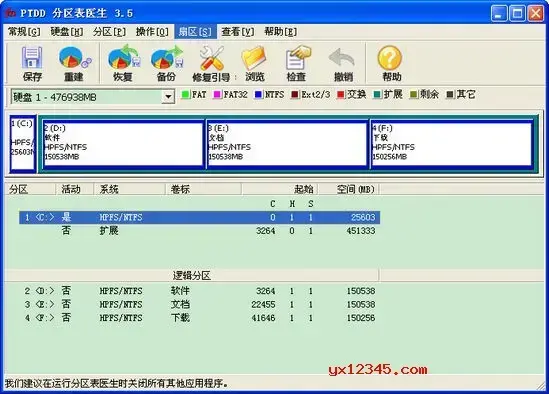
Task: Open the 帮助 question mark icon
Action: [391, 64]
